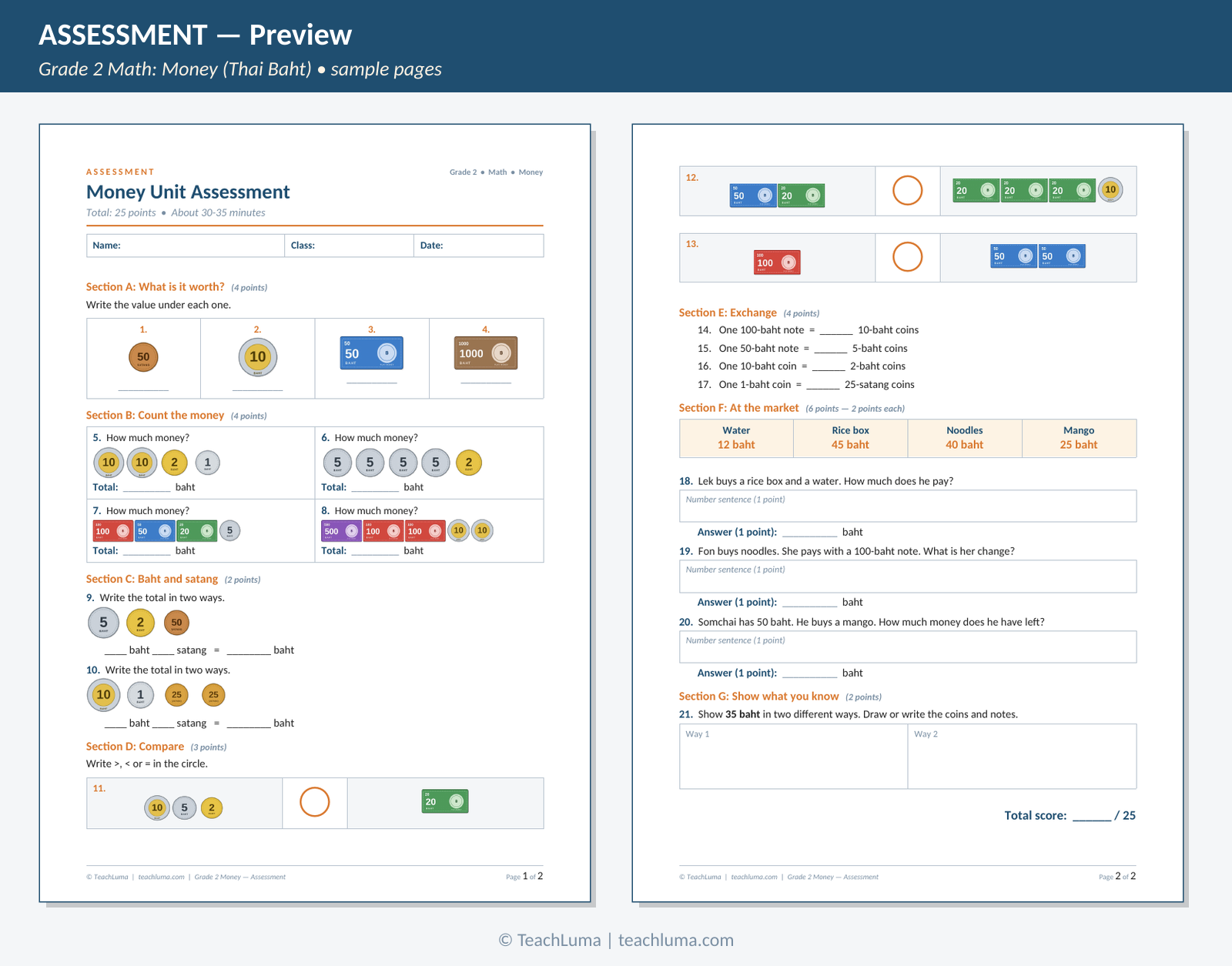Click the number sentence box for question 20
This screenshot has width=1232, height=966.
[908, 647]
